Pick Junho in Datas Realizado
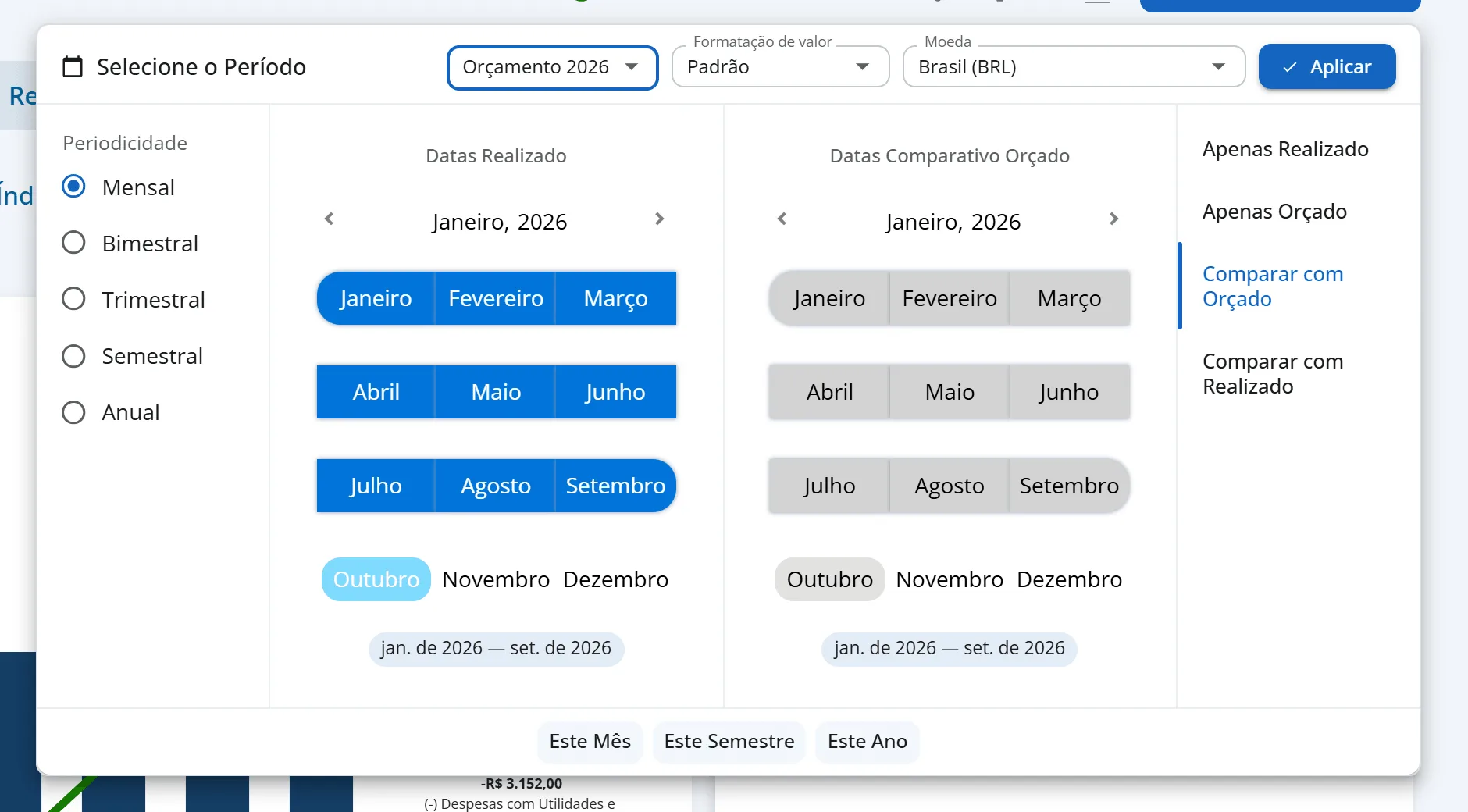The image size is (1468, 812). [x=615, y=392]
